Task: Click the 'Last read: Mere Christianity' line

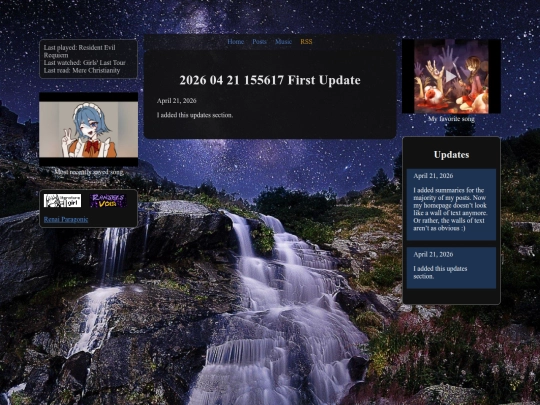Action: pyautogui.click(x=82, y=70)
